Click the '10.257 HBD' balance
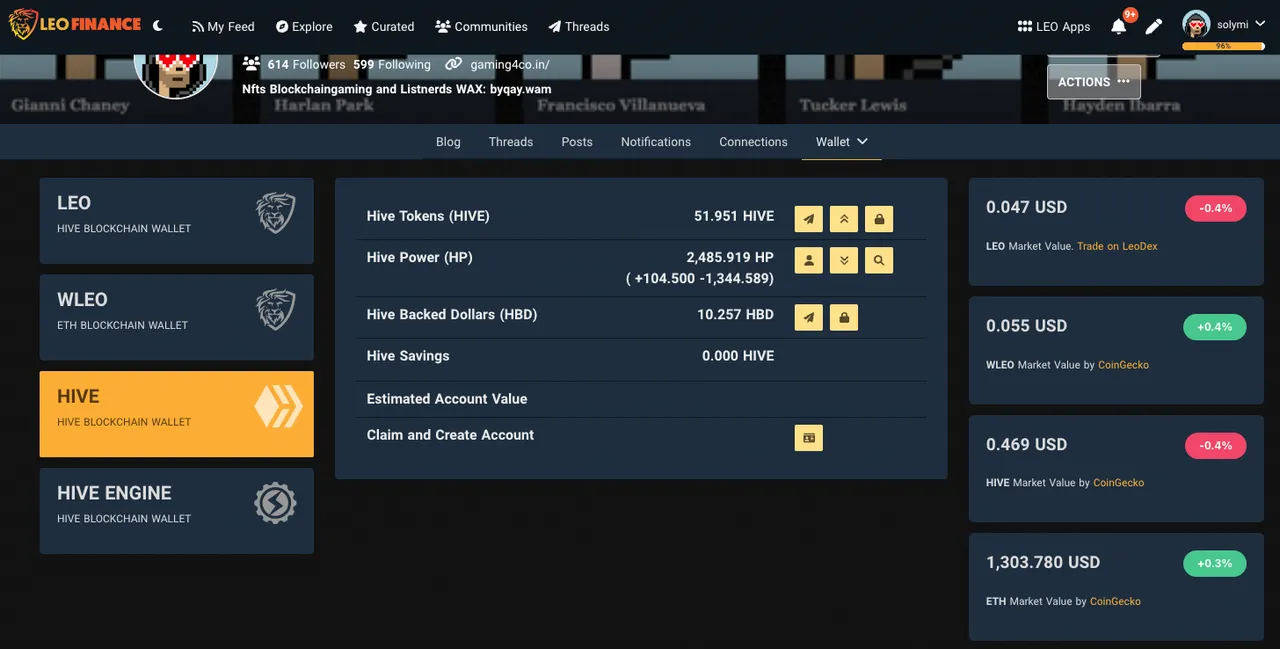Viewport: 1280px width, 649px height. click(x=736, y=314)
